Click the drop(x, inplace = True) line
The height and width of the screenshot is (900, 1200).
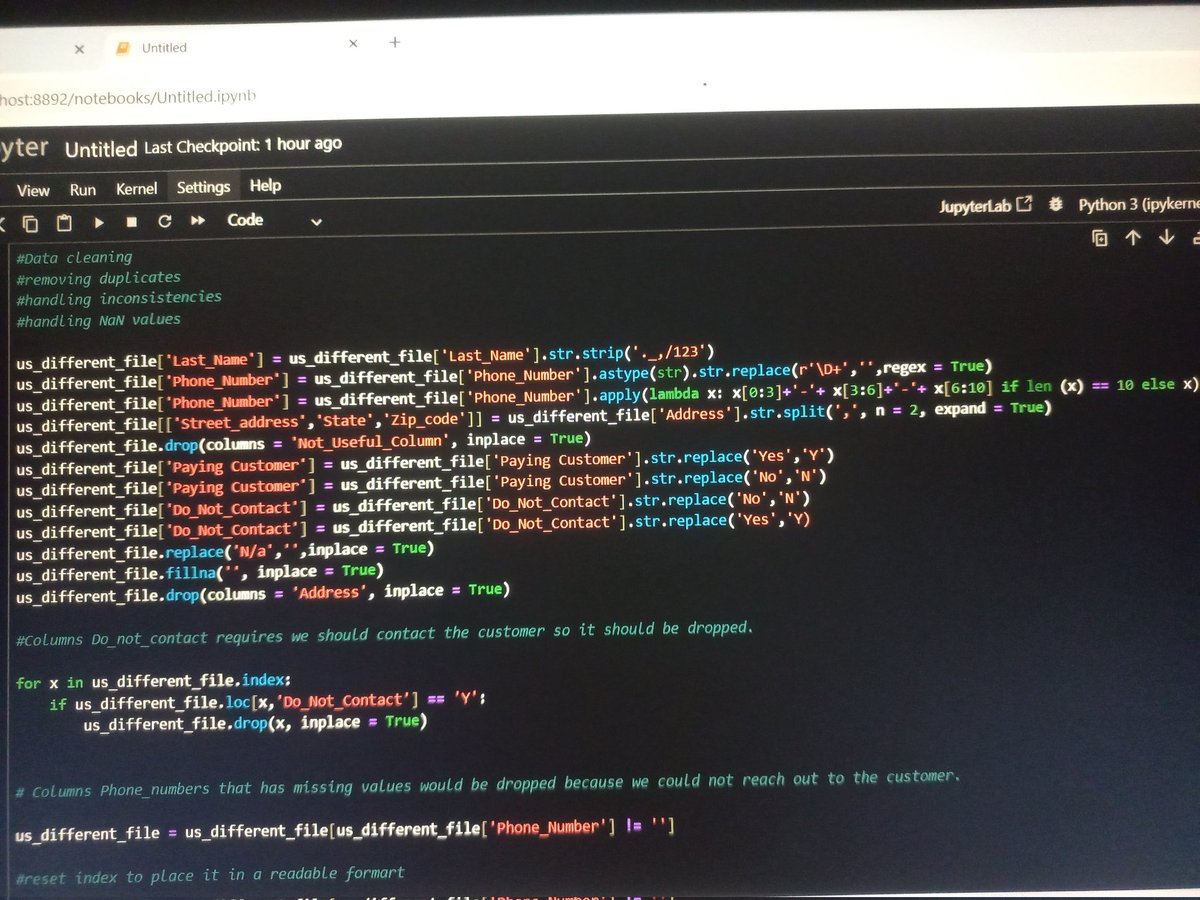[254, 723]
